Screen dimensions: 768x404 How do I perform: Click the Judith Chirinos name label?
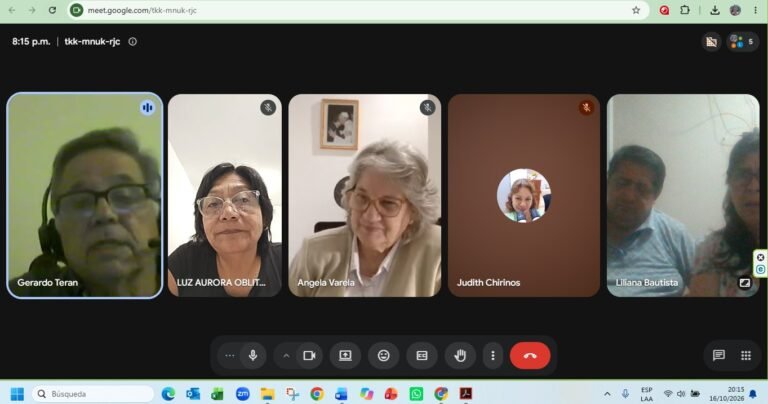[488, 283]
